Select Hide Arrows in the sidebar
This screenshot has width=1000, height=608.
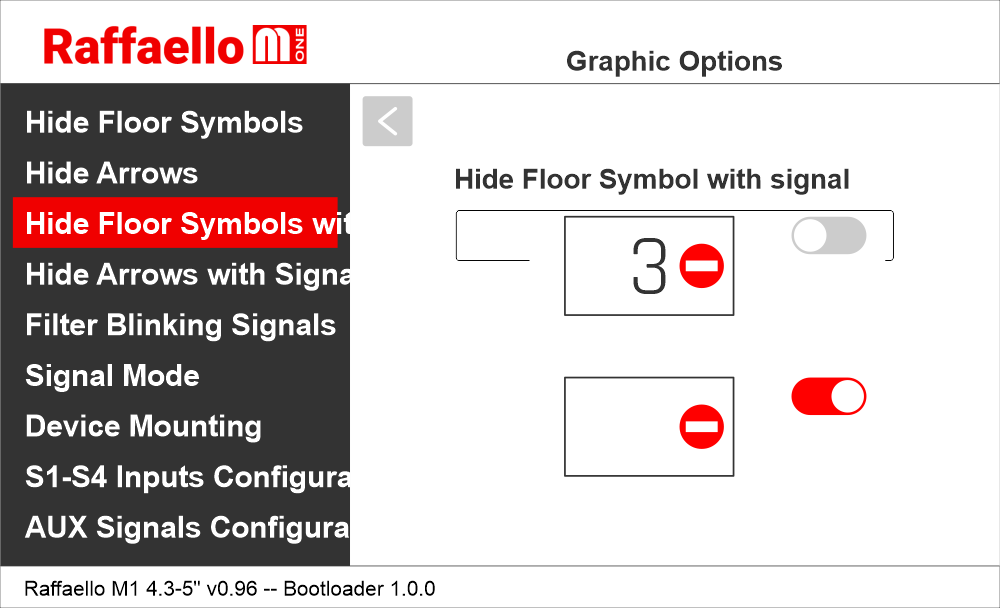tap(112, 173)
